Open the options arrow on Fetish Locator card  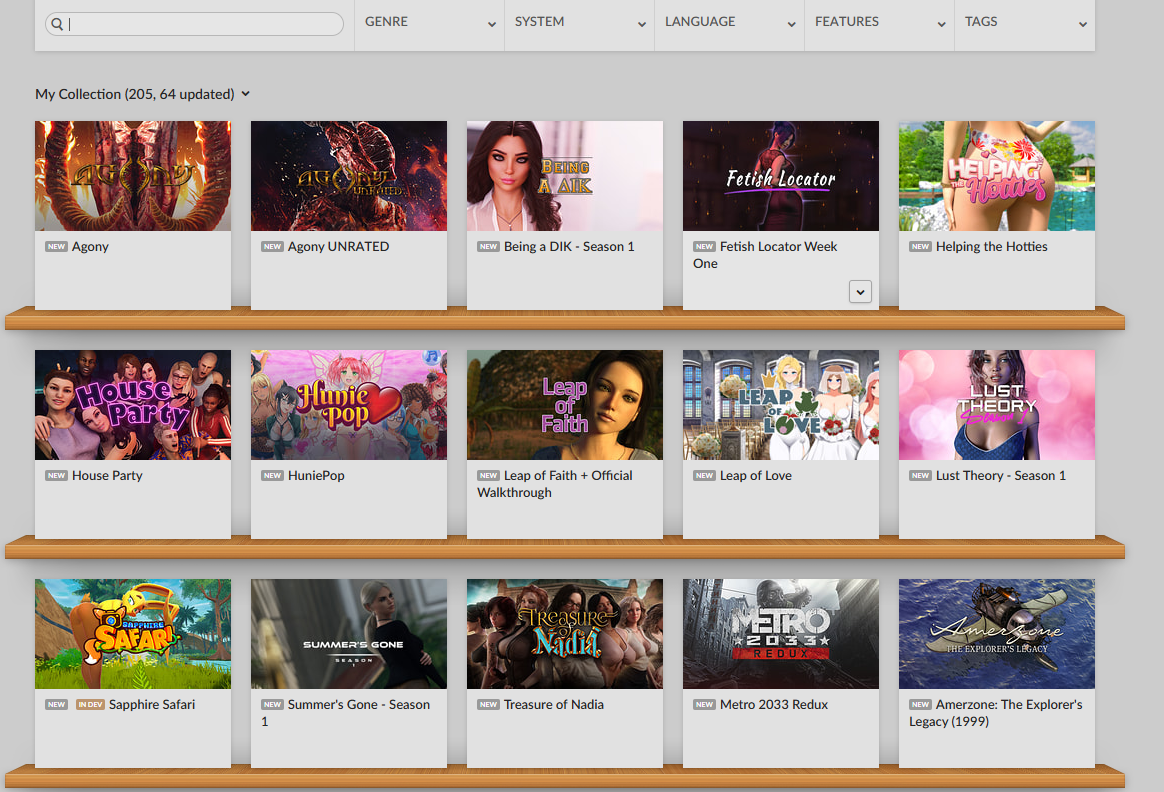pos(860,292)
